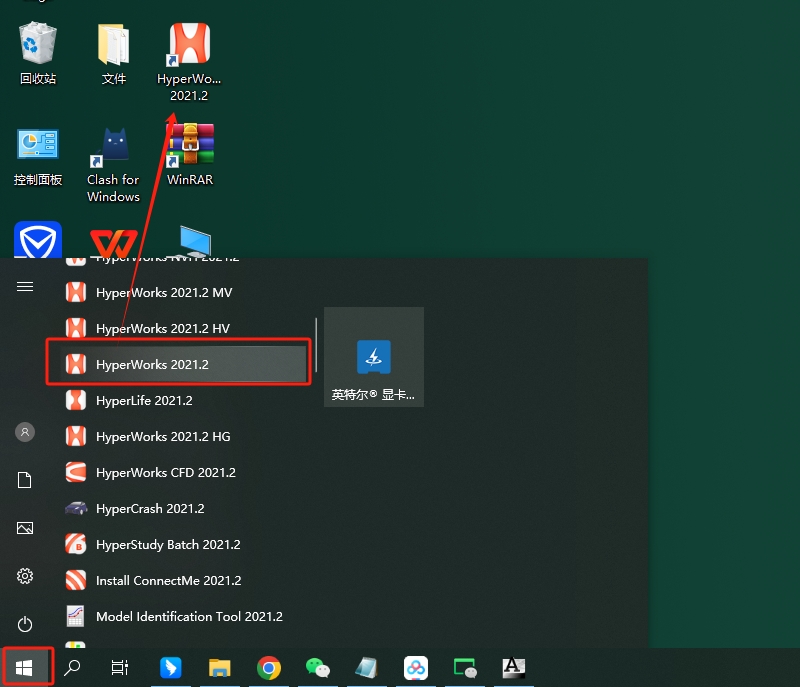Open Pictures icon in Start sidebar
Screen dimensions: 800x687
(25, 528)
